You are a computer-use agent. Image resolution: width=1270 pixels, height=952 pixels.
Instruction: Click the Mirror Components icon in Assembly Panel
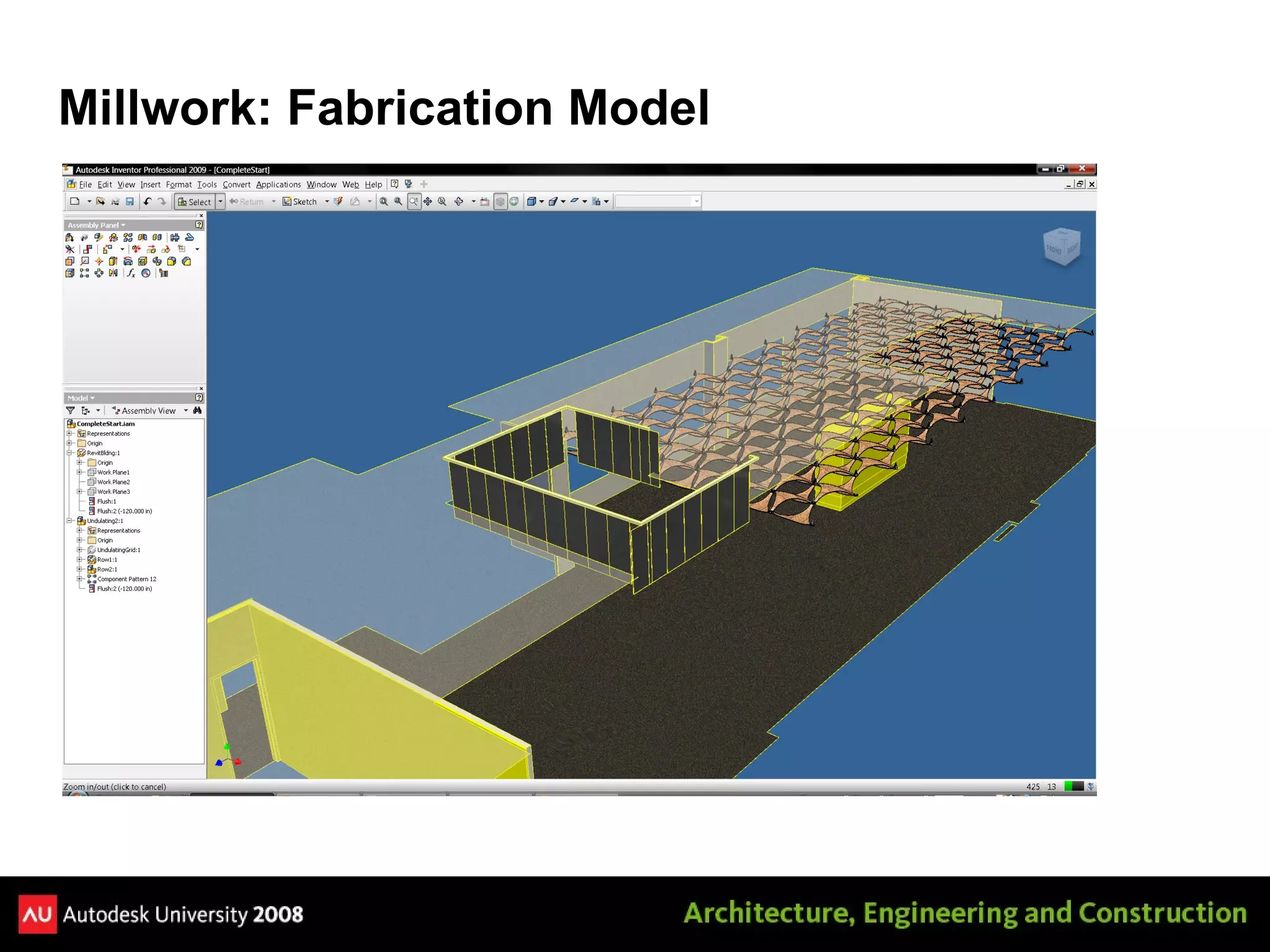point(143,237)
